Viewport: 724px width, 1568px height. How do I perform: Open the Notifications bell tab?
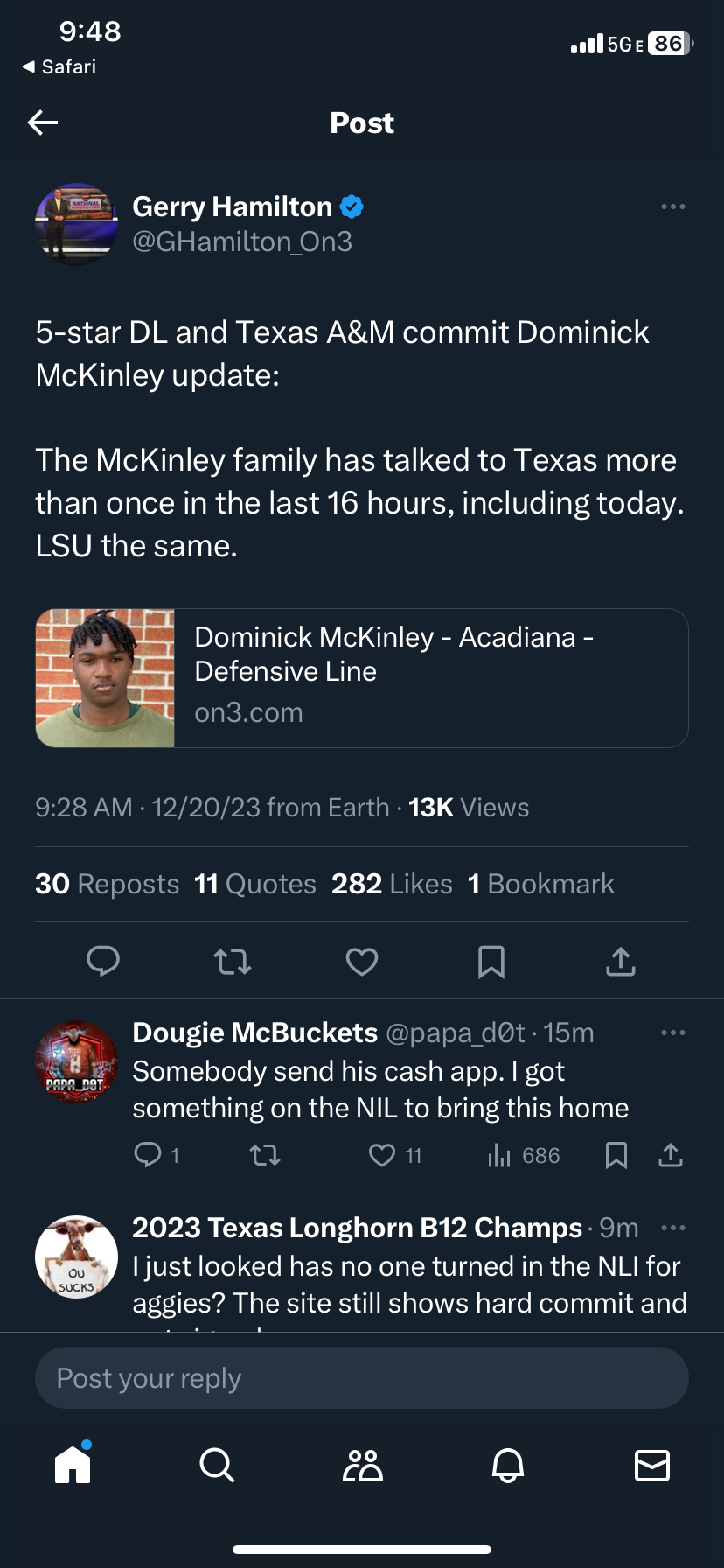[508, 1464]
